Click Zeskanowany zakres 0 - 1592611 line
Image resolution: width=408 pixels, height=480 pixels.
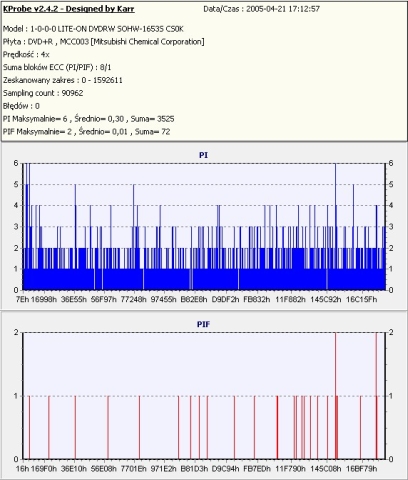click(63, 80)
